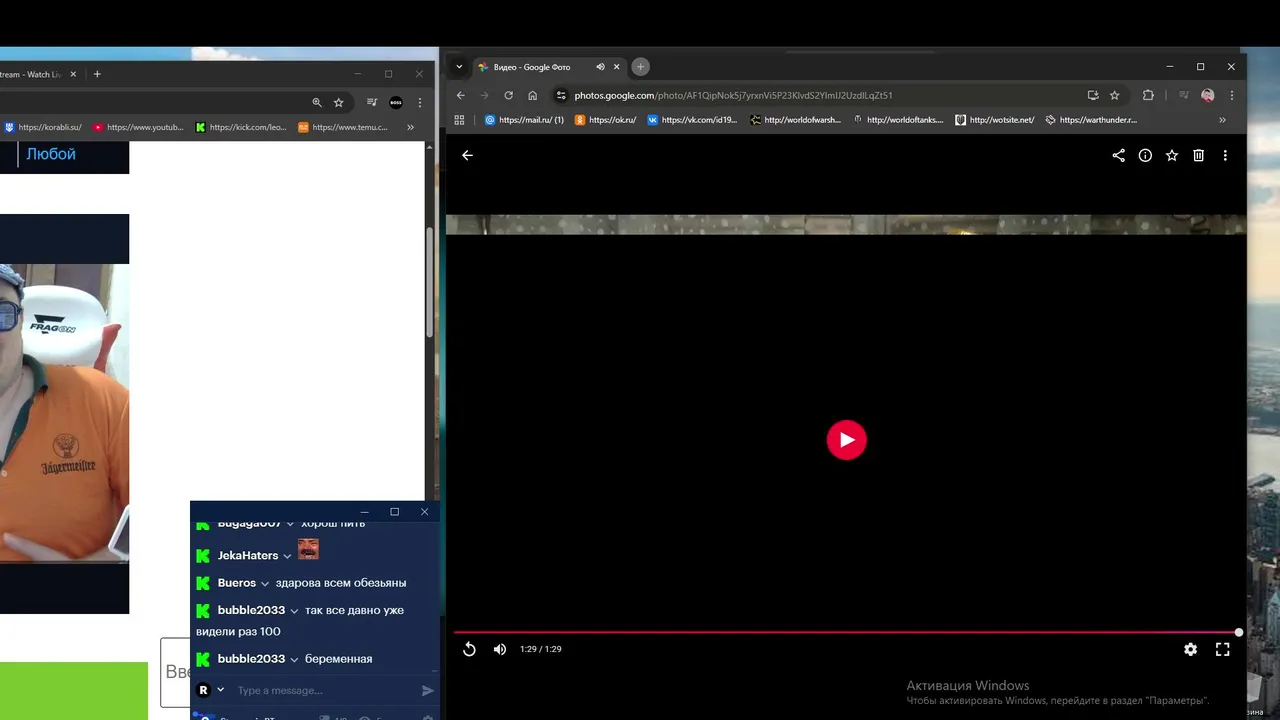
Task: Share the video via share icon
Action: [1118, 155]
